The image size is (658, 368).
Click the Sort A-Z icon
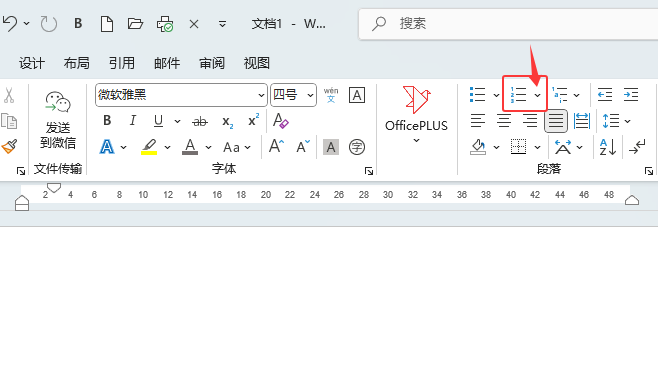coord(608,147)
